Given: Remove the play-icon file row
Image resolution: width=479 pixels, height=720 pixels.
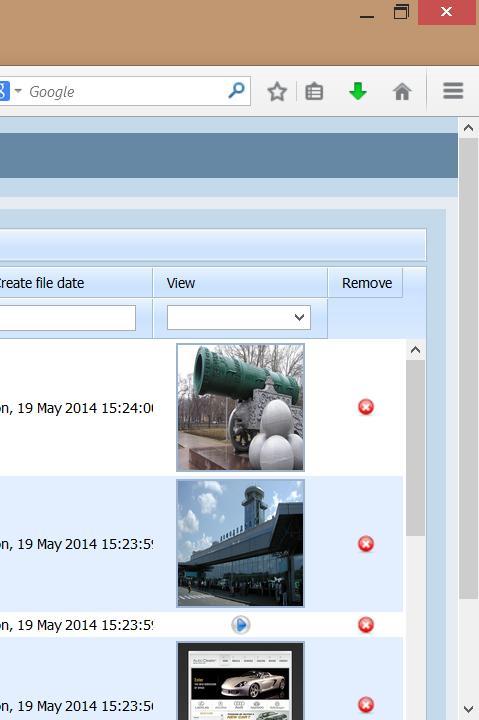Looking at the screenshot, I should (366, 625).
